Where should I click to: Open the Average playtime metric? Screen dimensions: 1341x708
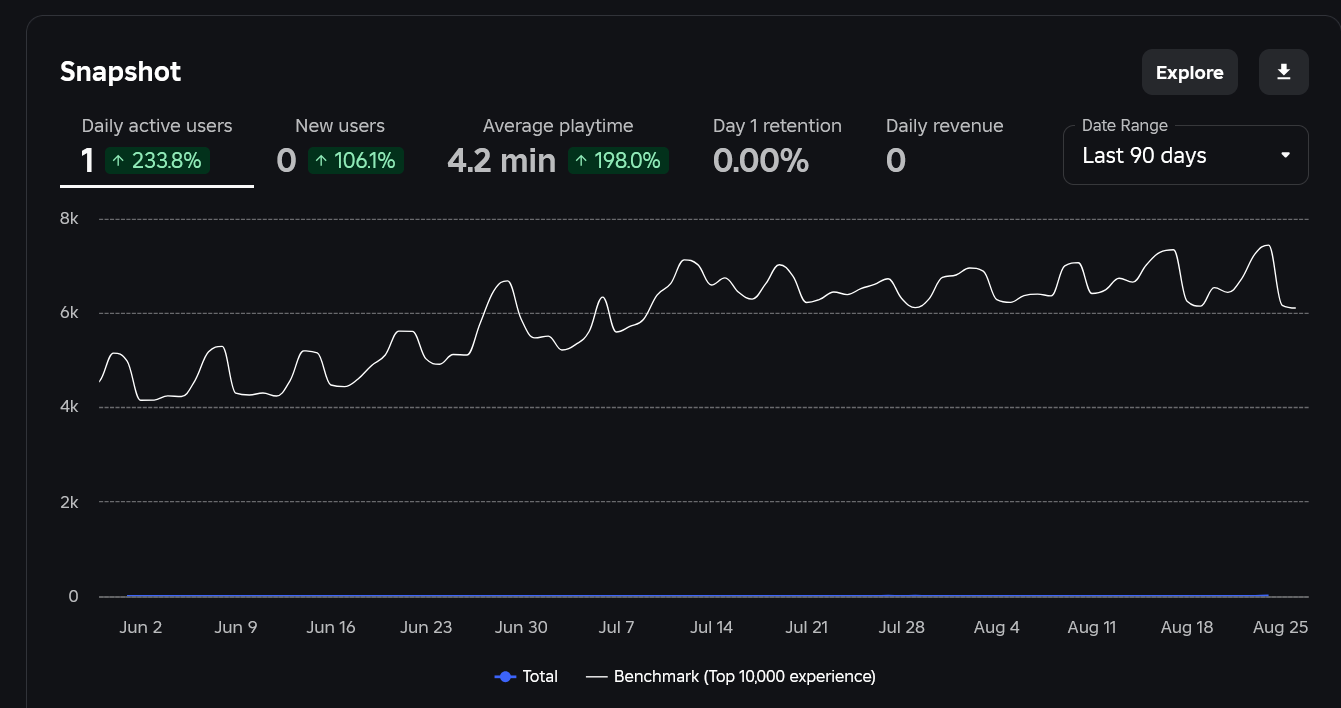tap(557, 126)
